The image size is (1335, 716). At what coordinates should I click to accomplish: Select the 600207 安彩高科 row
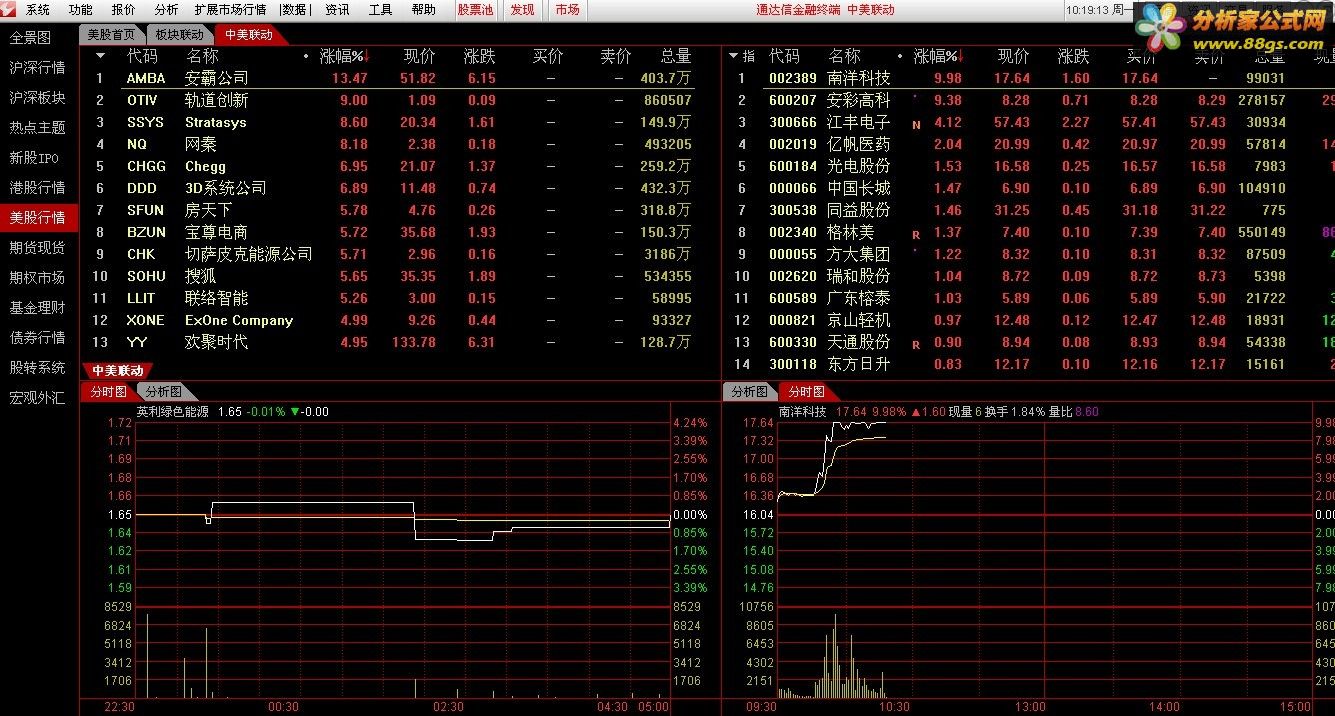(x=1029, y=100)
